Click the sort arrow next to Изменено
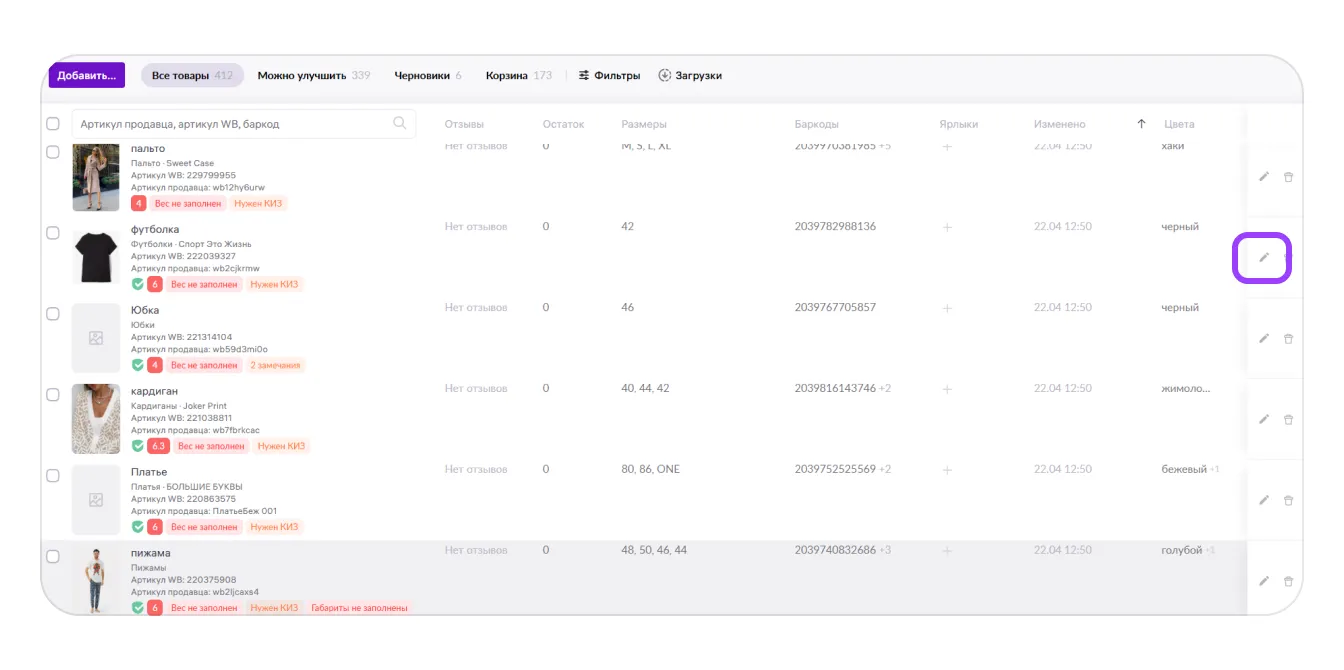The image size is (1344, 670). coord(1141,124)
